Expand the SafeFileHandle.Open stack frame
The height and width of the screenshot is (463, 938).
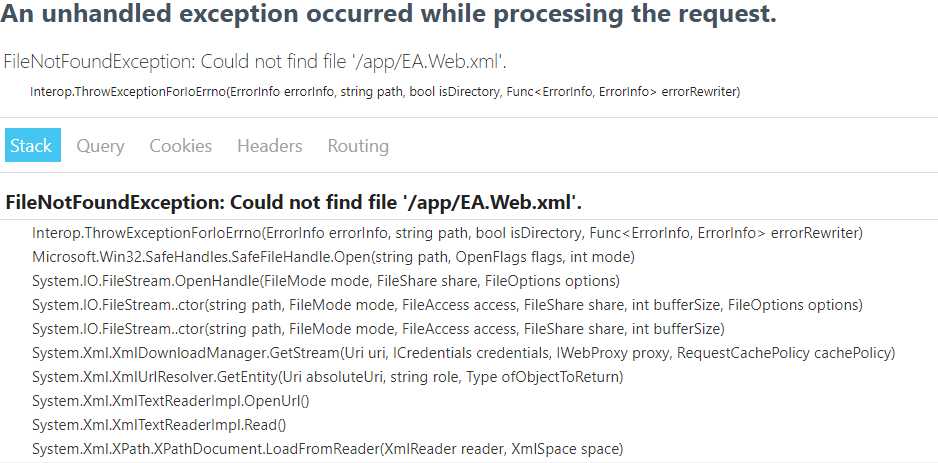coord(333,257)
